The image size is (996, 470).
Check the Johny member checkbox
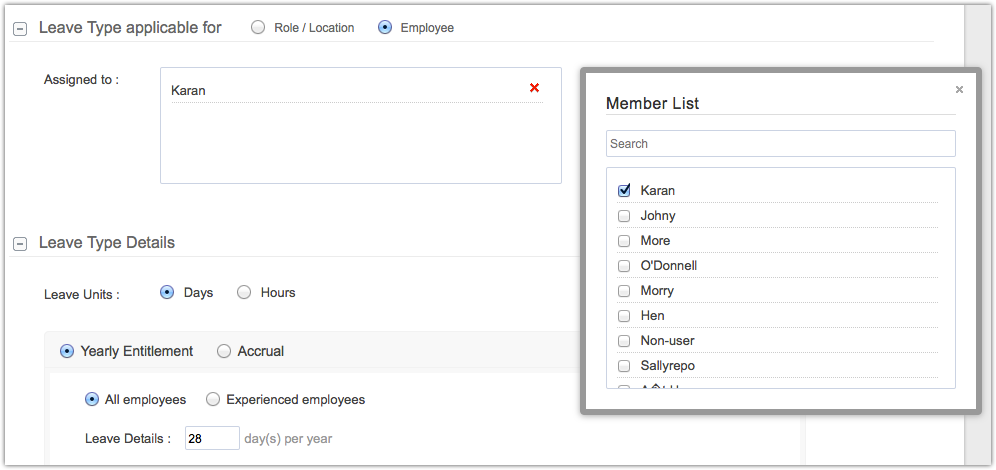[x=624, y=215]
